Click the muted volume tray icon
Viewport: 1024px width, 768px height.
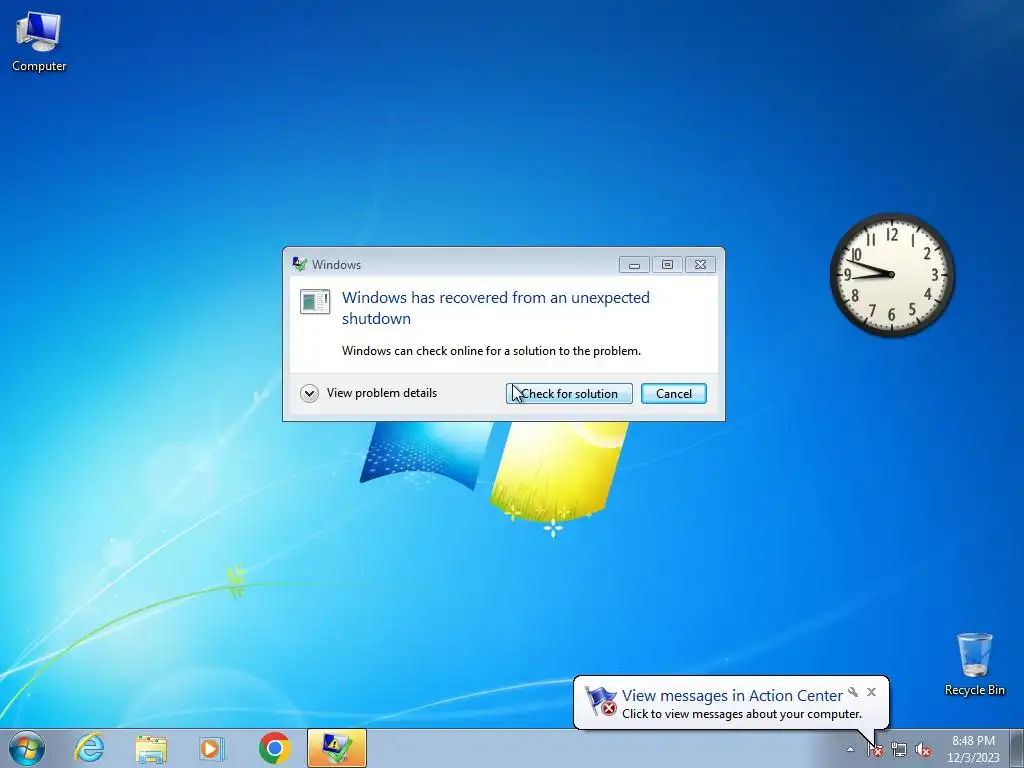click(923, 750)
